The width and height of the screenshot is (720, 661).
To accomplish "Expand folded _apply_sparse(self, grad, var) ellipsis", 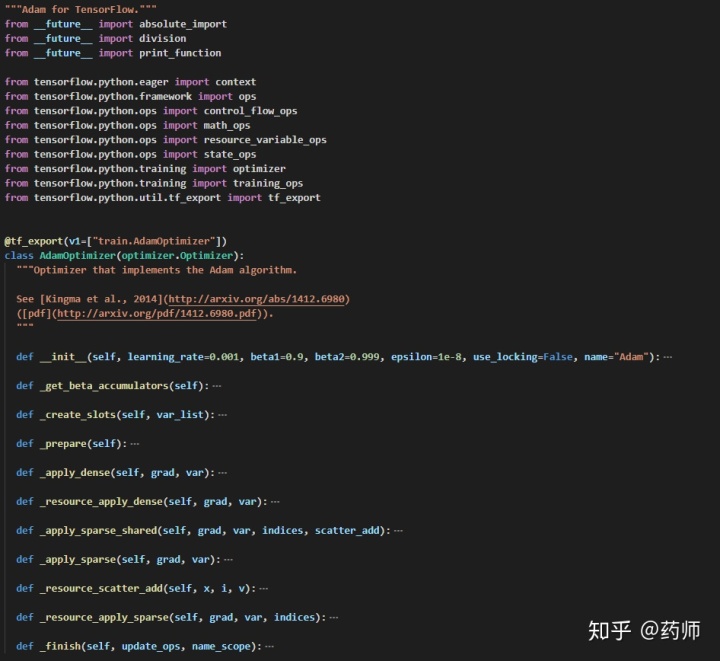I will tap(228, 560).
